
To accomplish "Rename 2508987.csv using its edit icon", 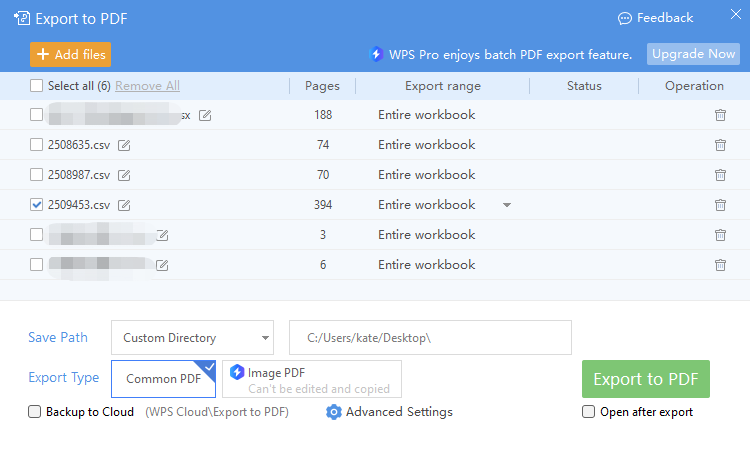I will 124,176.
